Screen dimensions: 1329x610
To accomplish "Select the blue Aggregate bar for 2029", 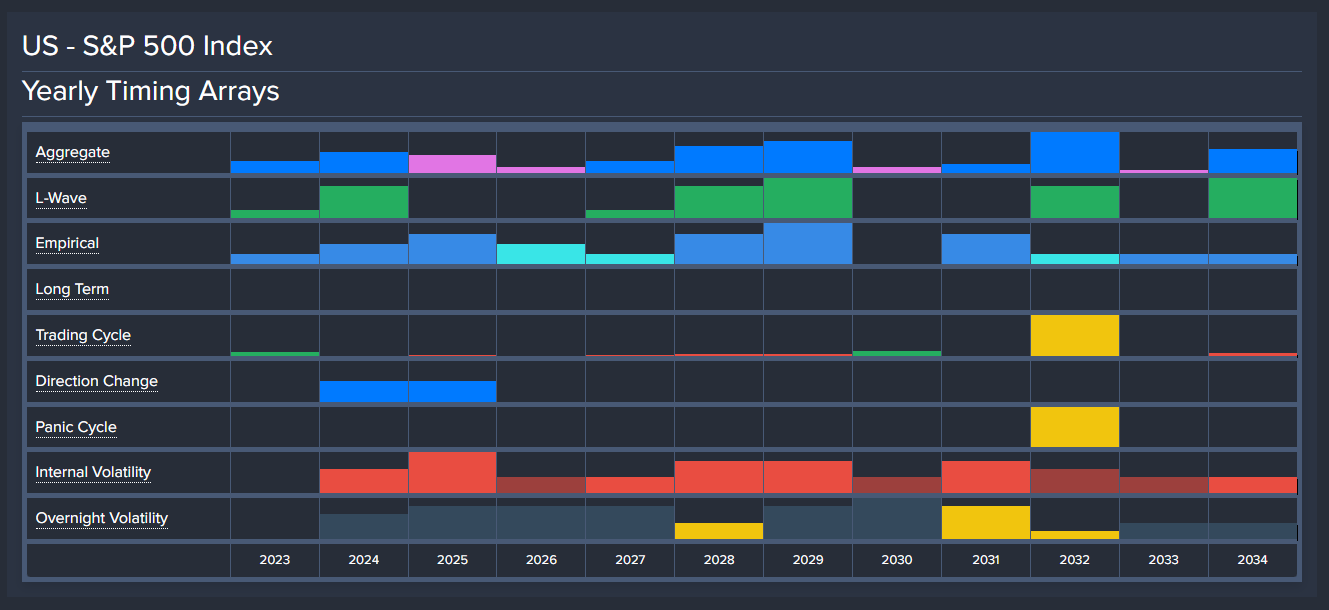I will click(x=808, y=157).
